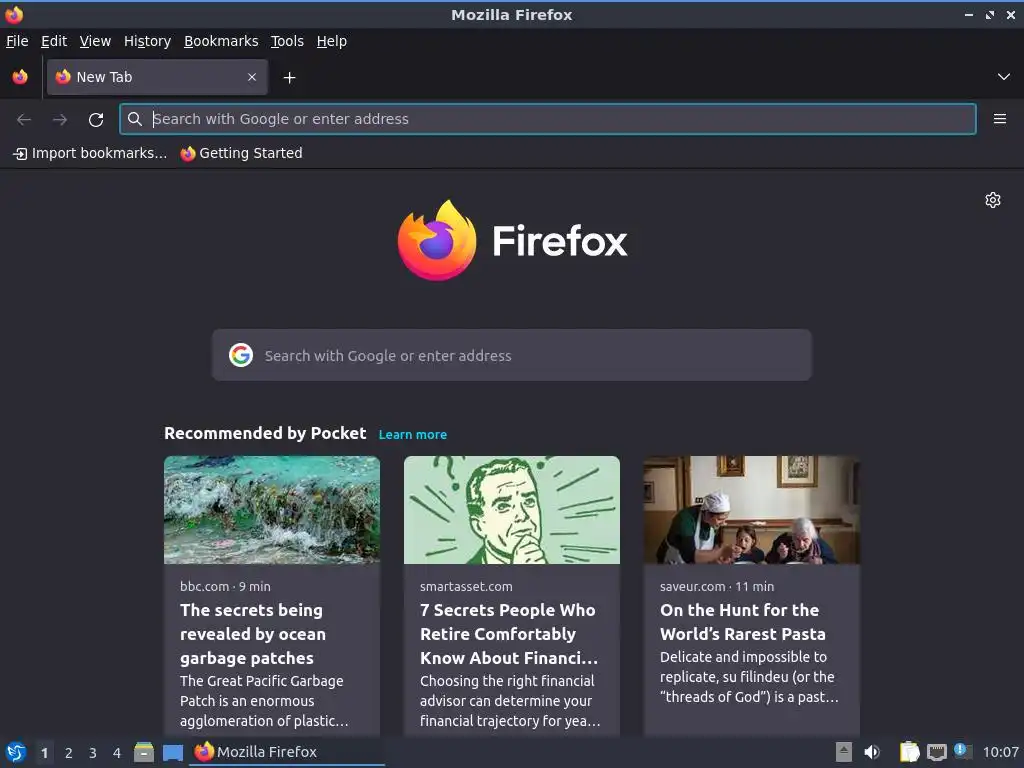Viewport: 1024px width, 768px height.
Task: Select the New Tab tab
Action: pos(157,77)
